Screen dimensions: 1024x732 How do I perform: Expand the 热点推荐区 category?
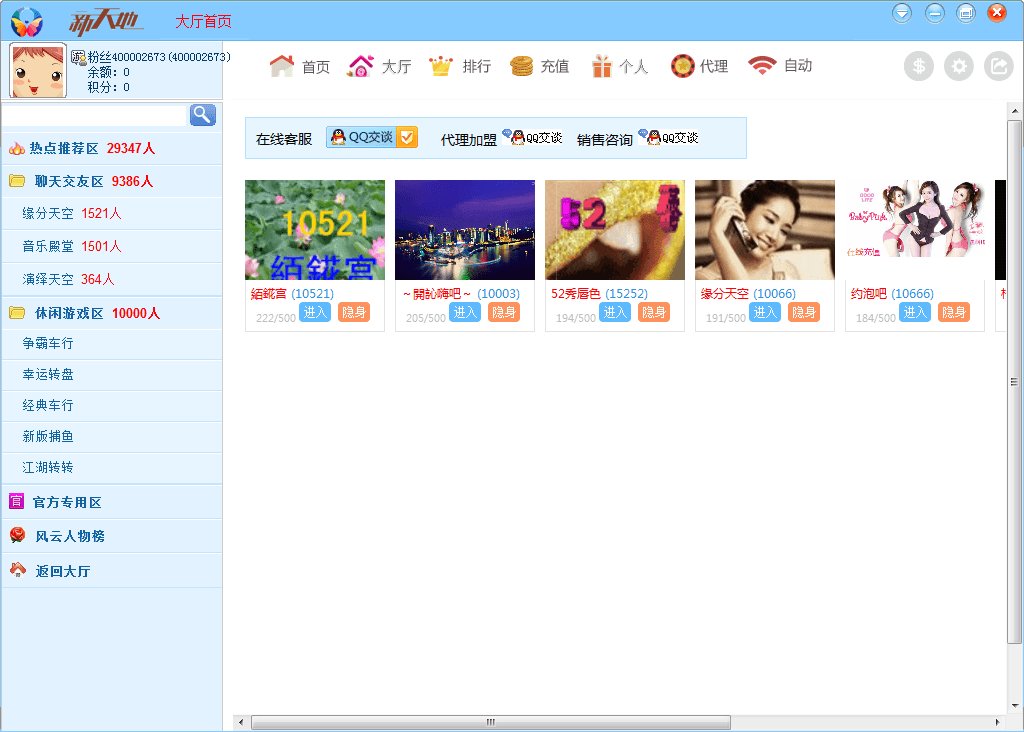[x=80, y=148]
